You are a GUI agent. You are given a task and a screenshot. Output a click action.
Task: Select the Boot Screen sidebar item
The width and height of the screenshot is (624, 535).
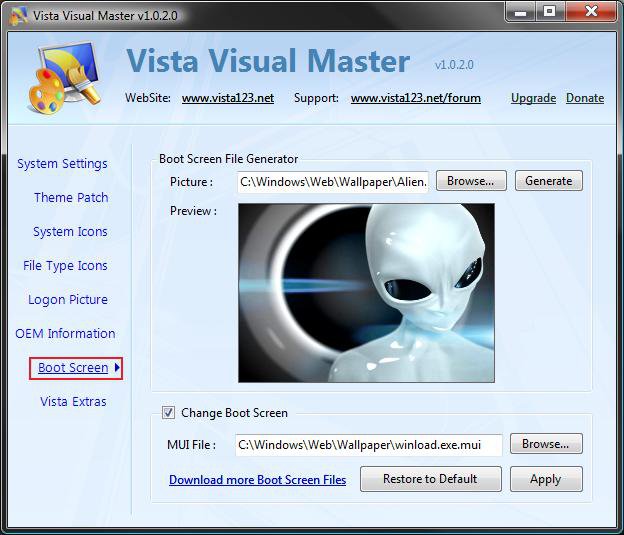tap(73, 367)
